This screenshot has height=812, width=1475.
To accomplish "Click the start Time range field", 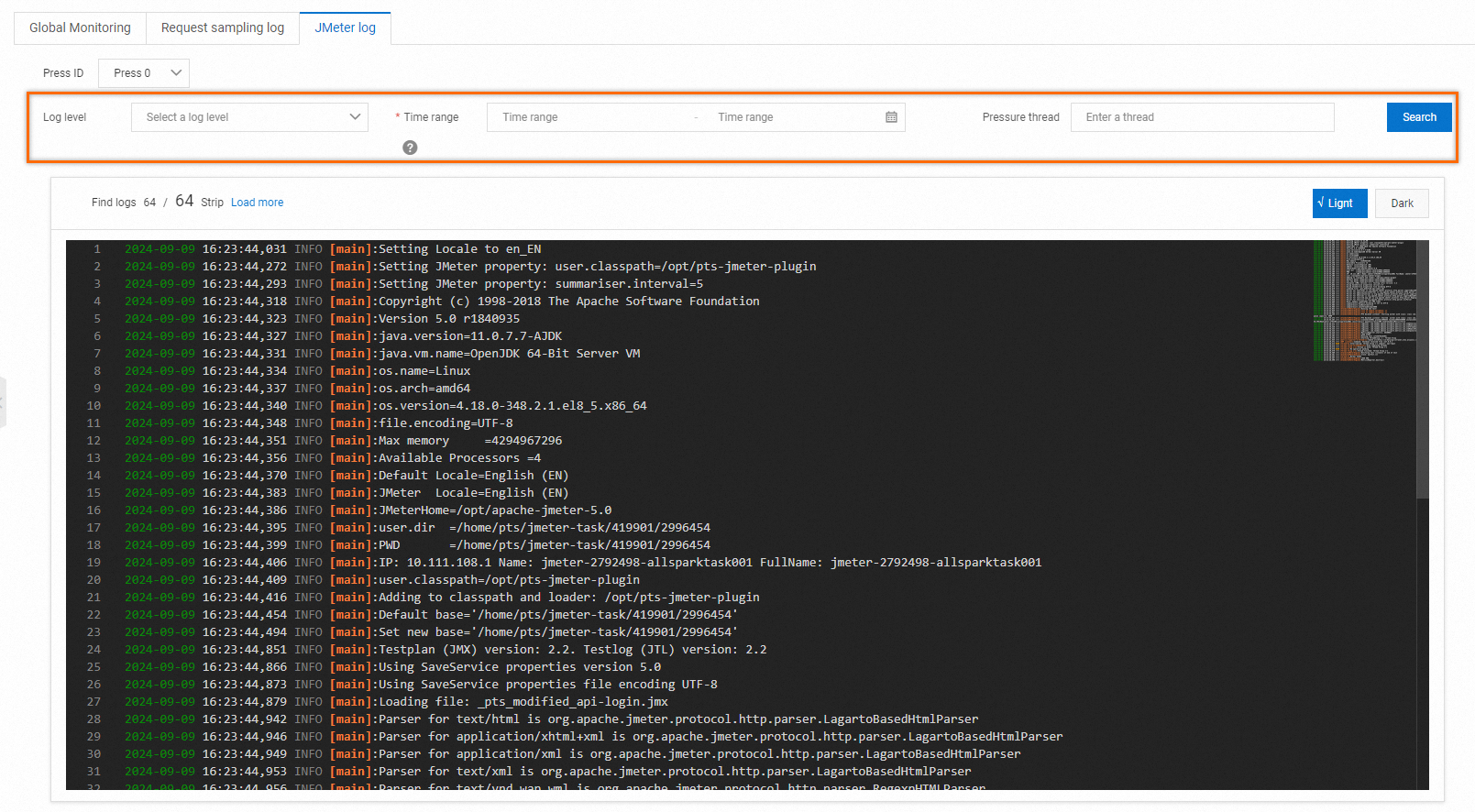I will tap(591, 117).
